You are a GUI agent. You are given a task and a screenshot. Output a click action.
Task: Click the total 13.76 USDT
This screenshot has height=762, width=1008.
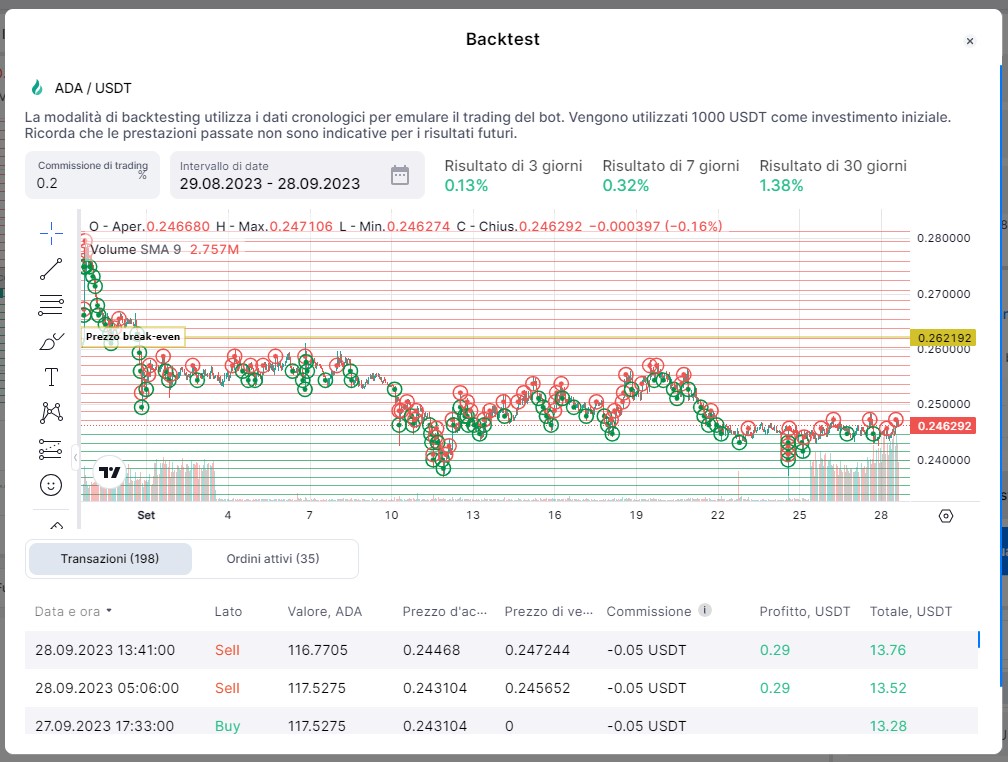pyautogui.click(x=888, y=650)
